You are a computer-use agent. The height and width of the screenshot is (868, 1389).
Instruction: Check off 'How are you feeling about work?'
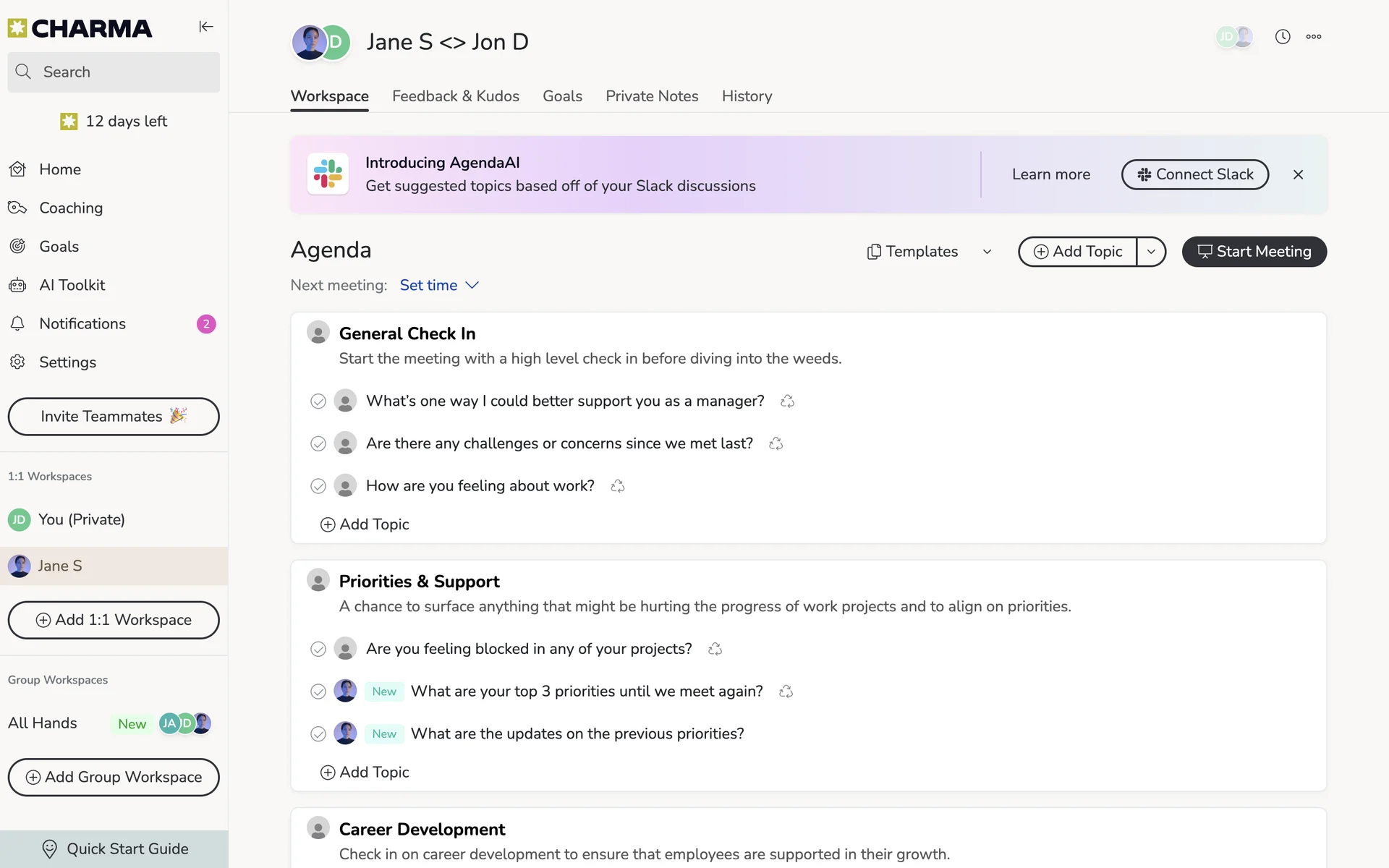pos(318,486)
